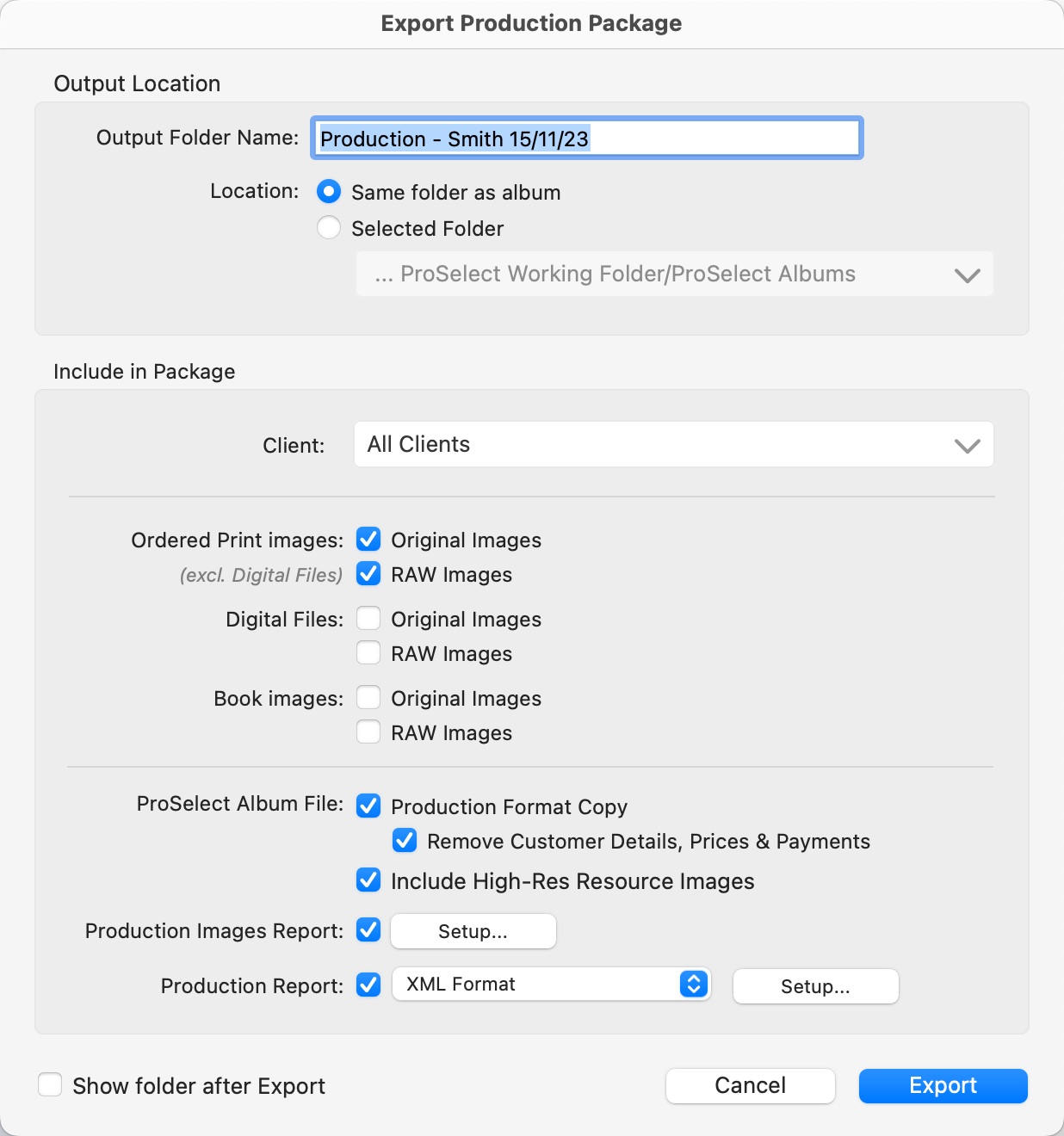Open the XML Format report type popup
This screenshot has height=1136, width=1064.
551,985
